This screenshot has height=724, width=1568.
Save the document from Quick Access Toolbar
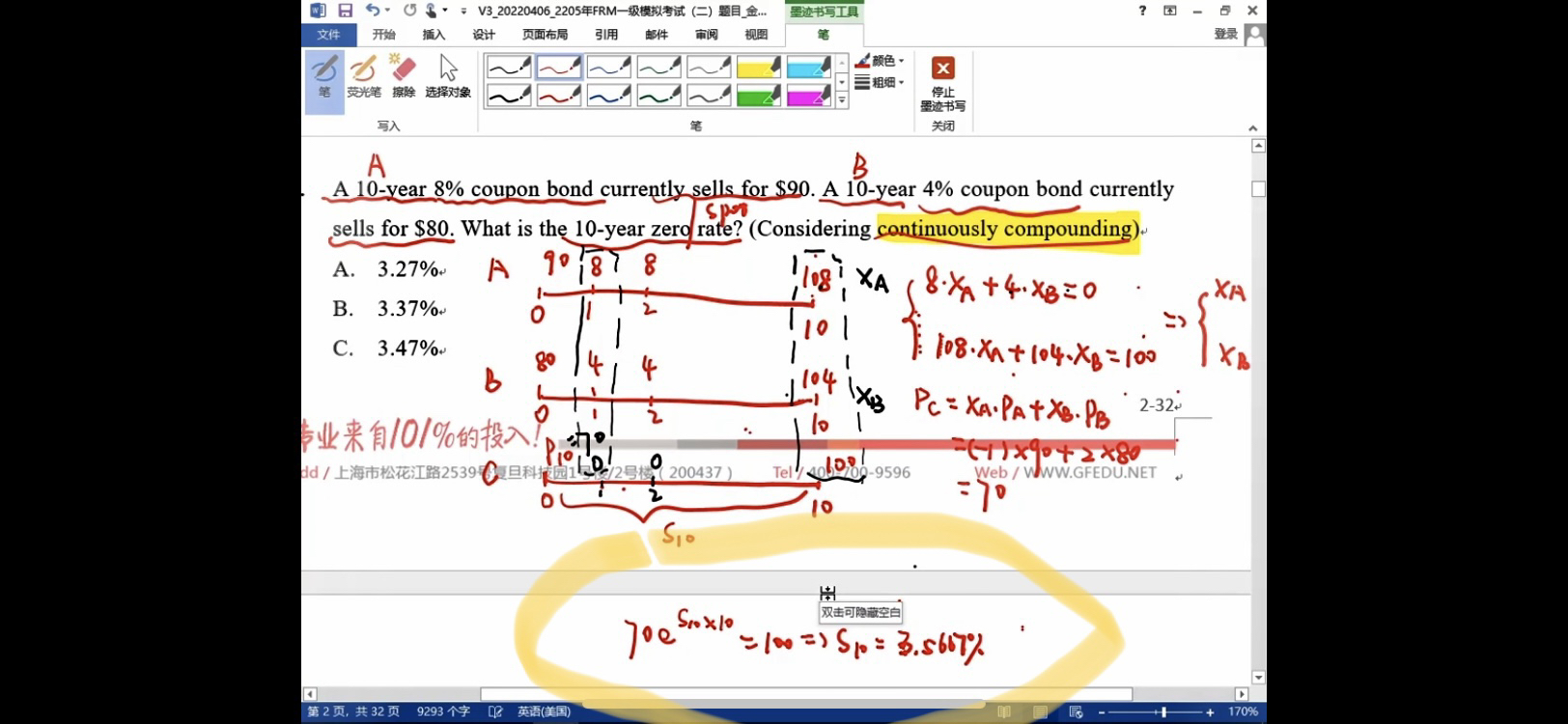(x=345, y=11)
